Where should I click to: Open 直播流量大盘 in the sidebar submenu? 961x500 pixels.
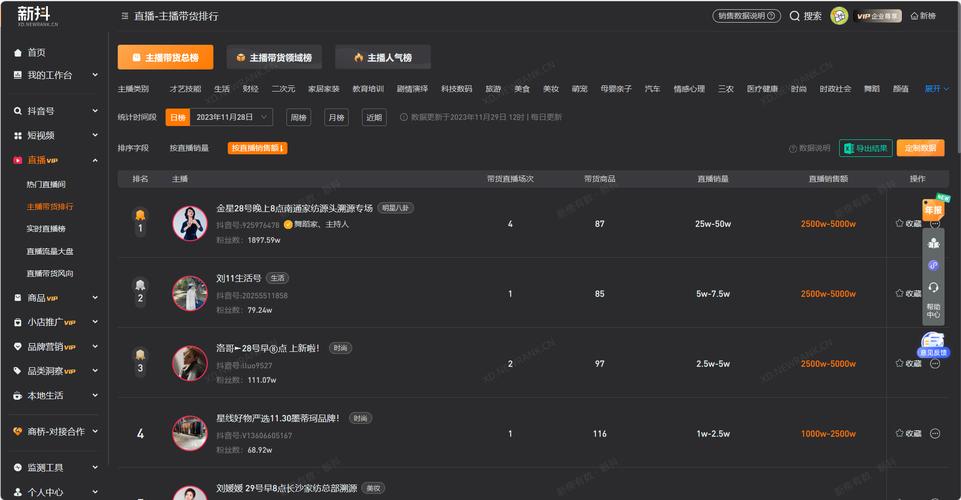50,251
